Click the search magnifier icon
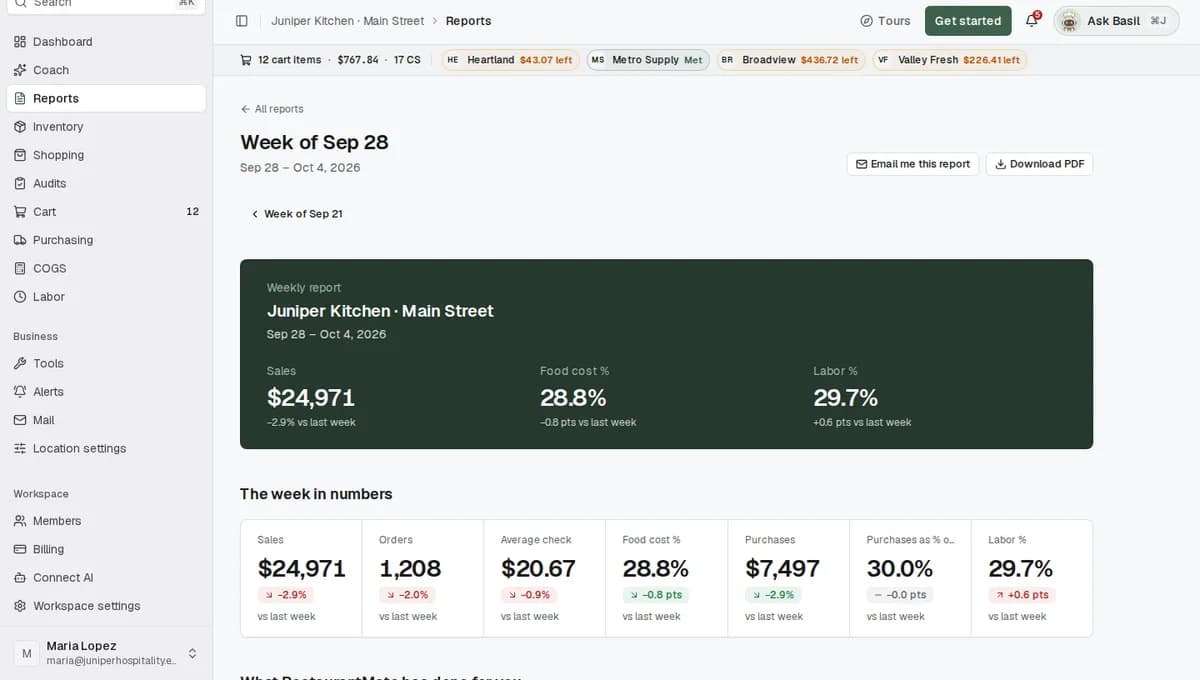Image resolution: width=1200 pixels, height=680 pixels. tap(20, 3)
